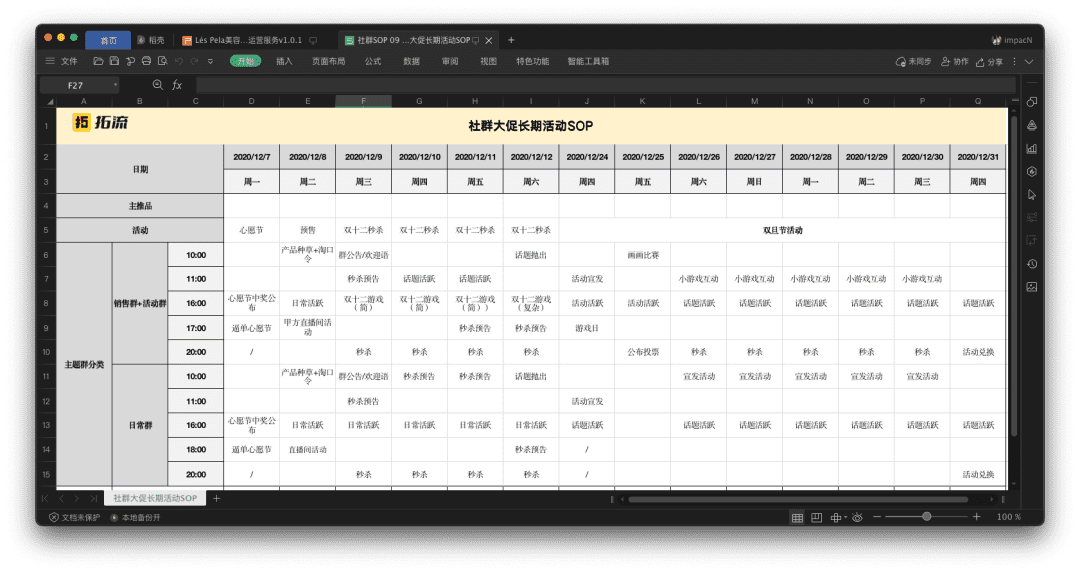Image resolution: width=1080 pixels, height=573 pixels.
Task: Toggle the eye protection mode icon
Action: coord(858,517)
